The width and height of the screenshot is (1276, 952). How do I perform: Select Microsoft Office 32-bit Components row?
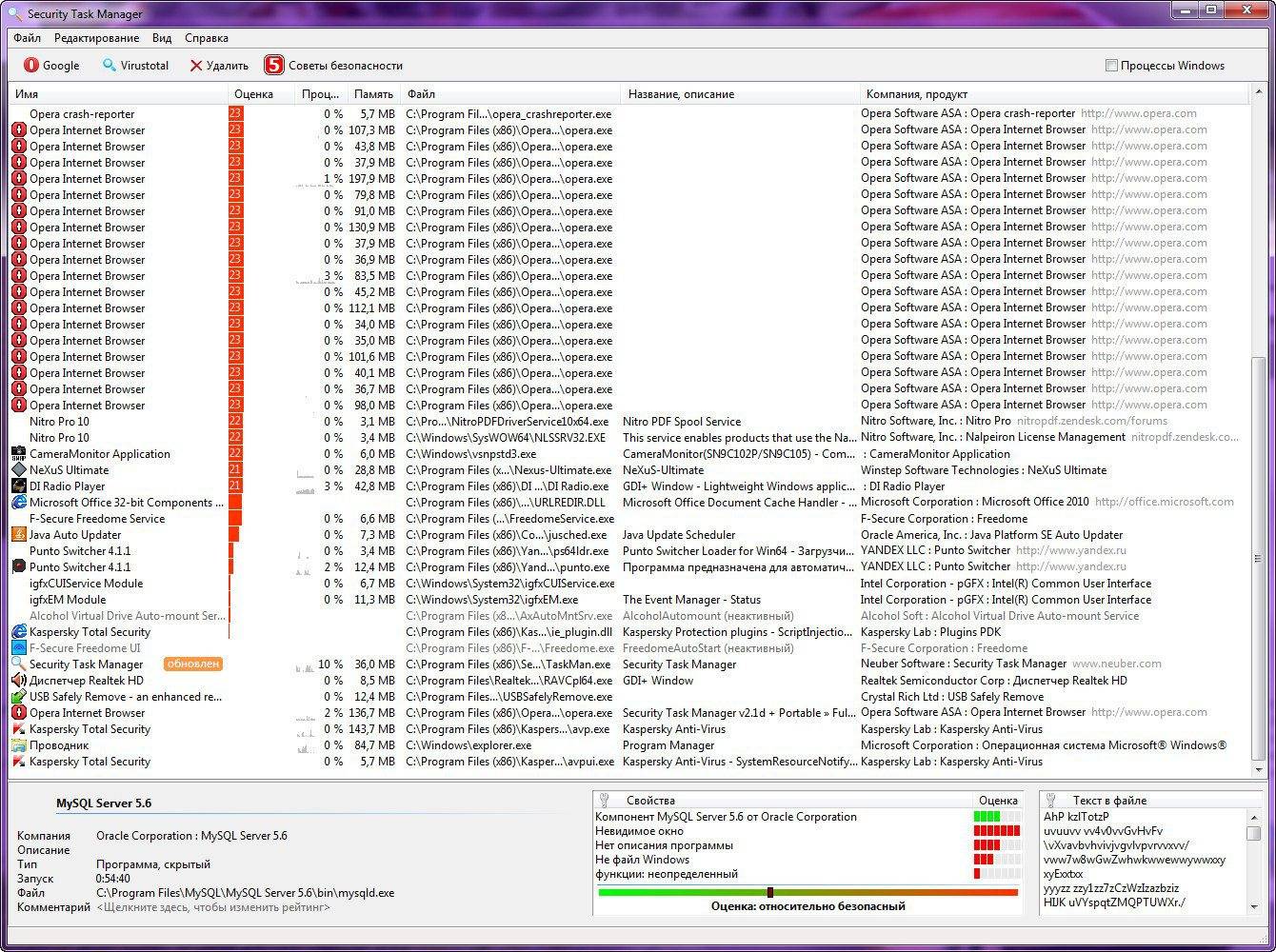[628, 503]
